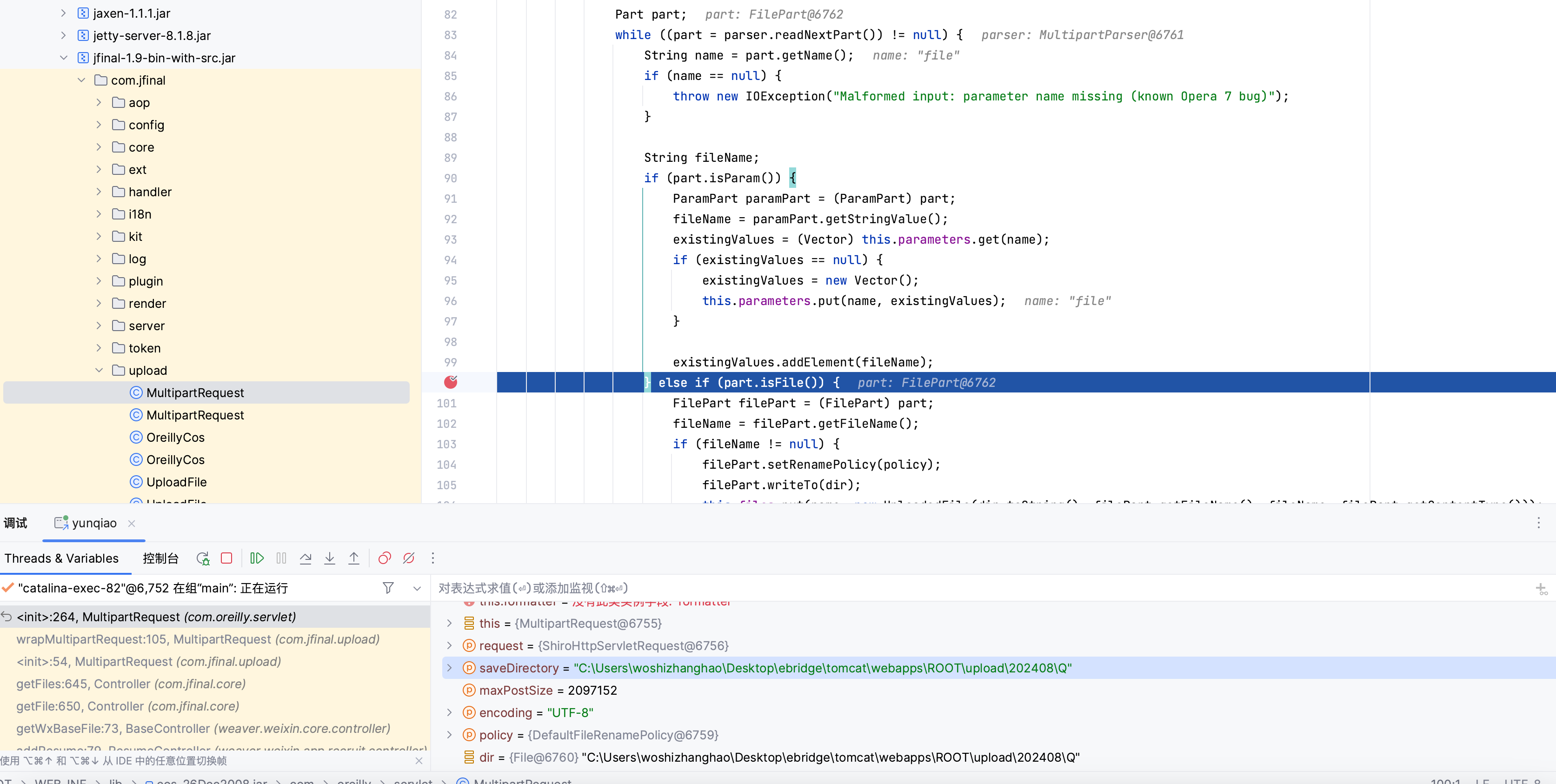This screenshot has width=1556, height=784.
Task: Switch to the 控制台 tab
Action: coord(160,558)
